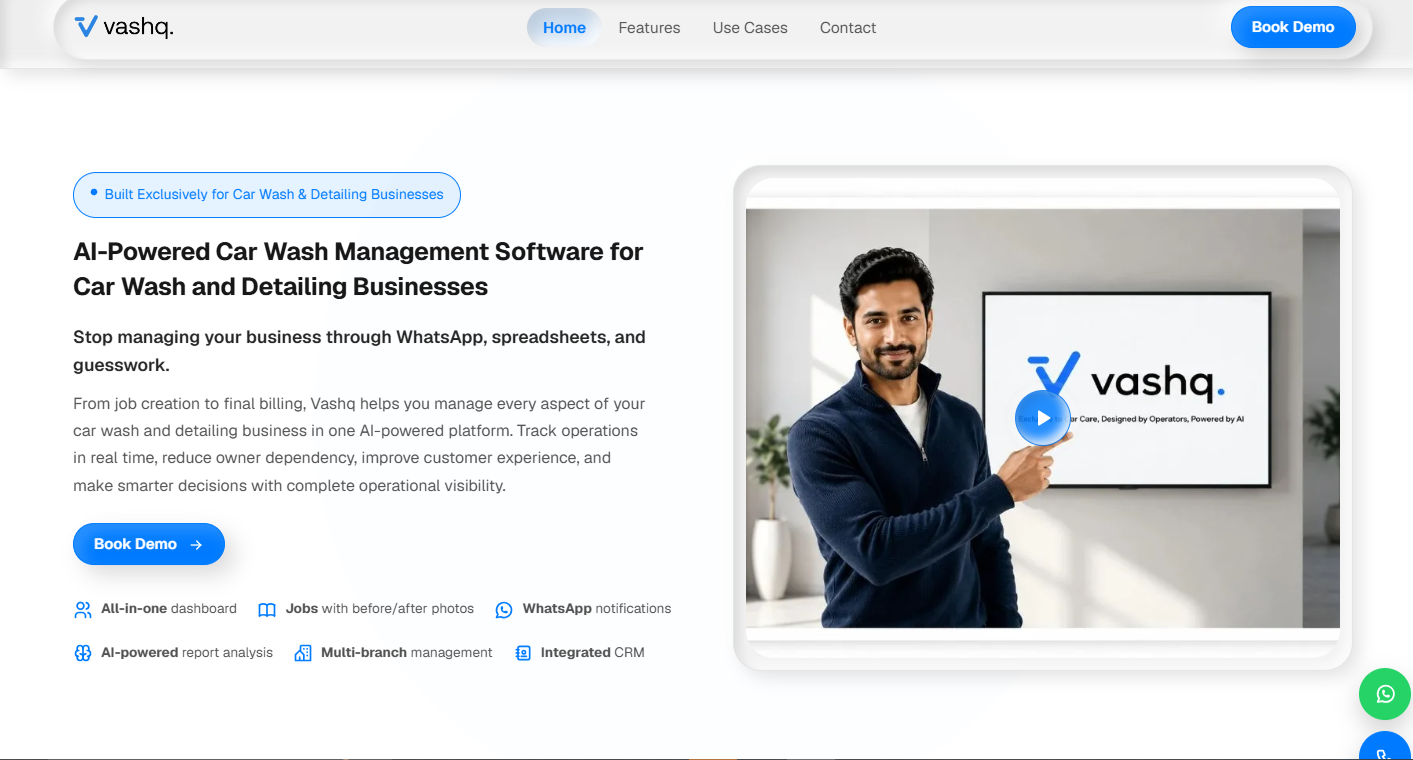Click the Book Demo button below the description
Screen dimensions: 1413x760
tap(149, 544)
